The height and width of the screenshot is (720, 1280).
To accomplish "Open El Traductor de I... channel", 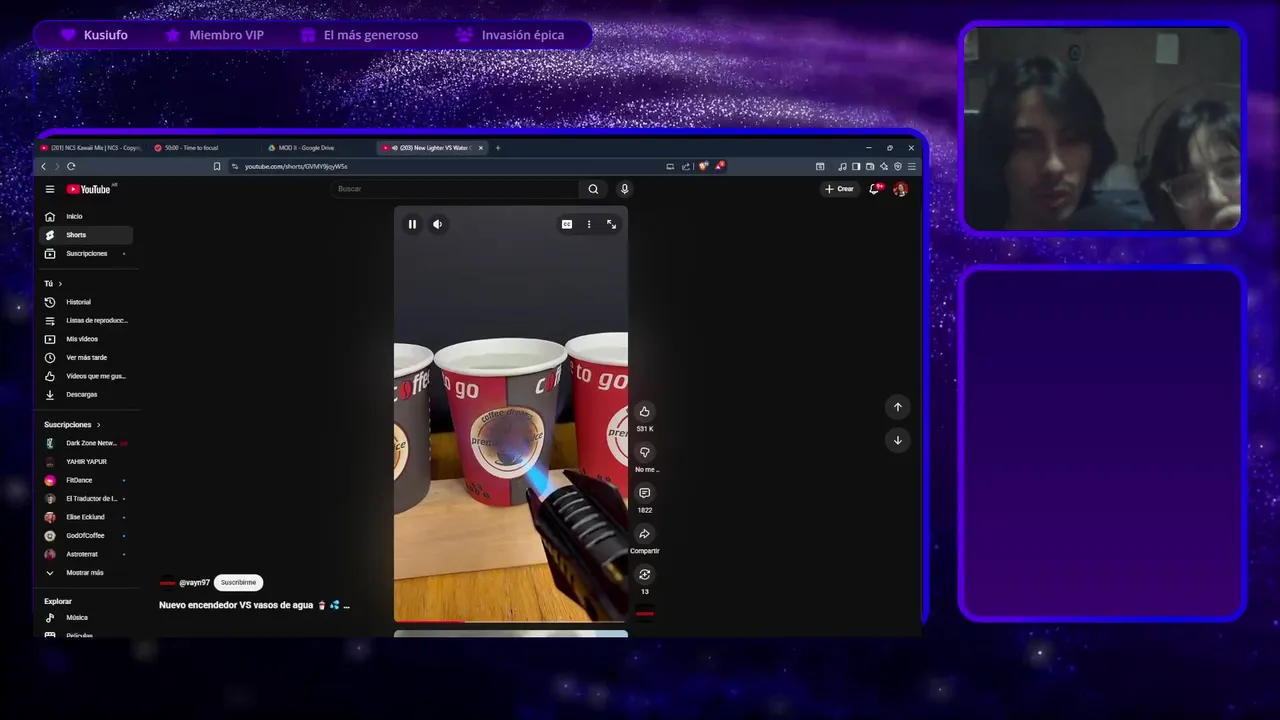I will tap(85, 498).
